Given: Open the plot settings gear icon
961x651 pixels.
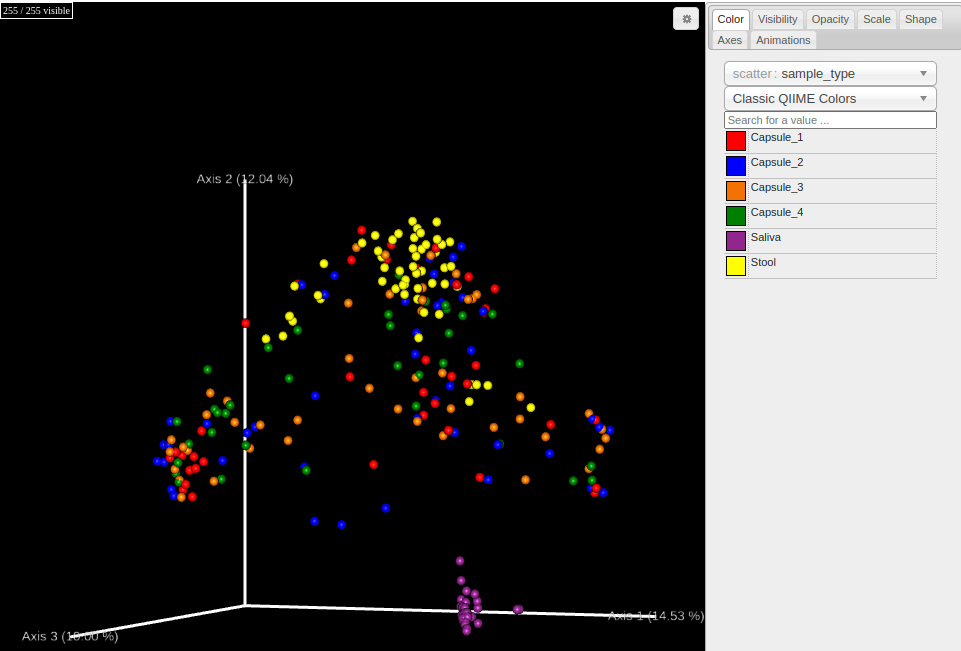Looking at the screenshot, I should (x=686, y=18).
